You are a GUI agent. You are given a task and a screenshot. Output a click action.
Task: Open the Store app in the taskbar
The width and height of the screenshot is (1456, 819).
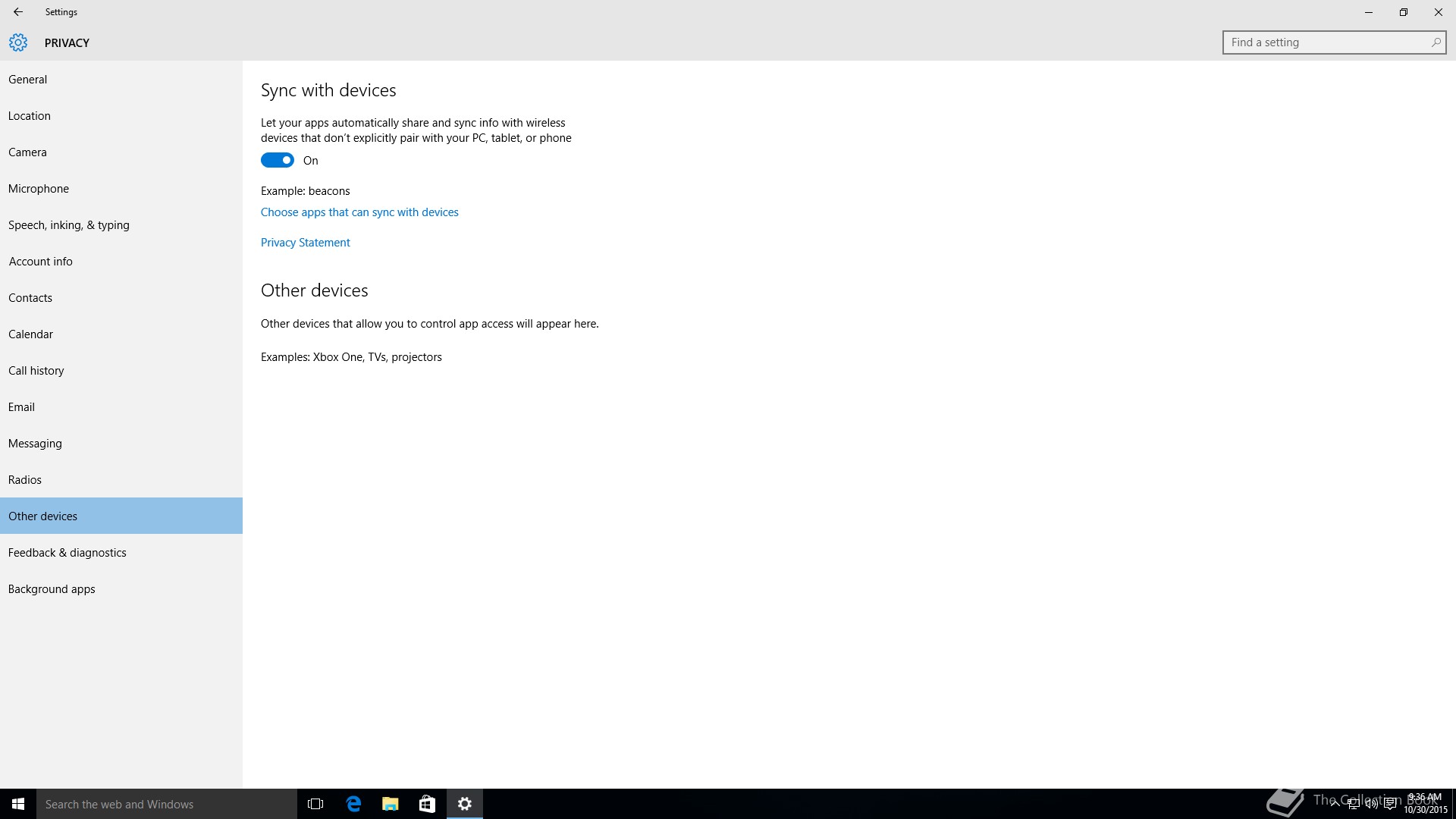pyautogui.click(x=427, y=804)
